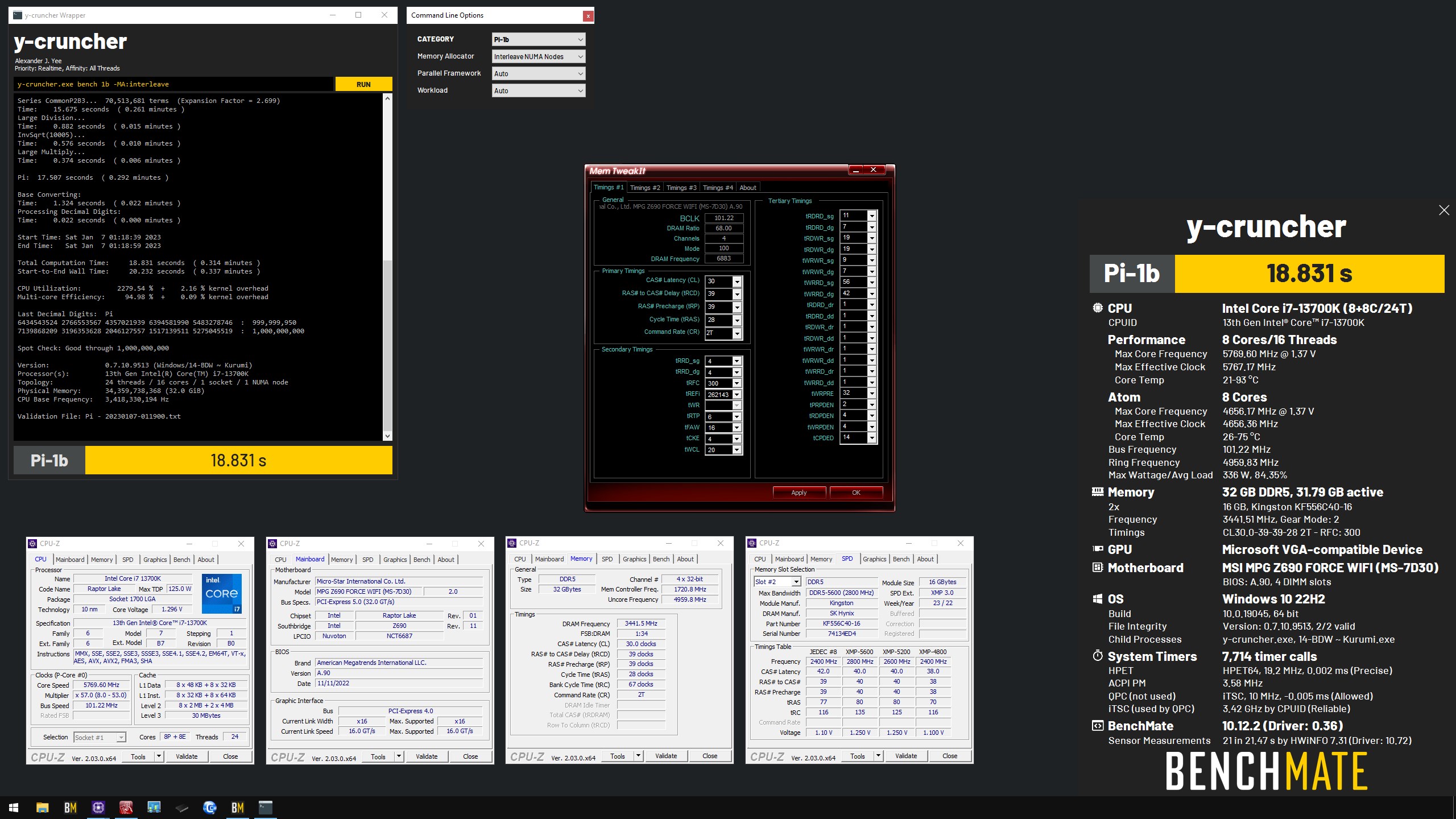Image resolution: width=1456 pixels, height=819 pixels.
Task: Expand the tWRPRE dropdown showing 32
Action: [x=872, y=394]
